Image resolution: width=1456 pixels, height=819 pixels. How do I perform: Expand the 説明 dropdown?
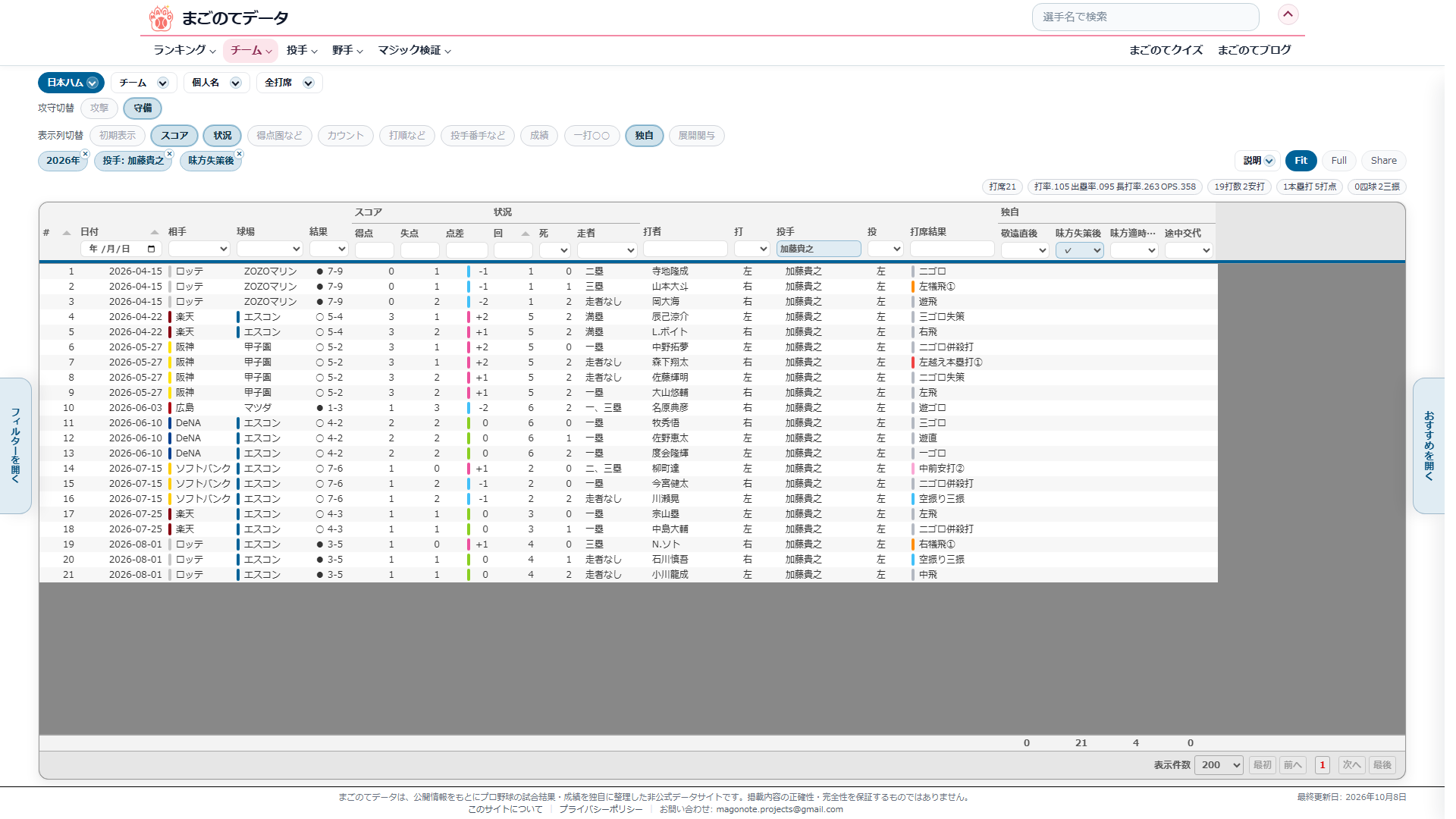(x=1258, y=161)
